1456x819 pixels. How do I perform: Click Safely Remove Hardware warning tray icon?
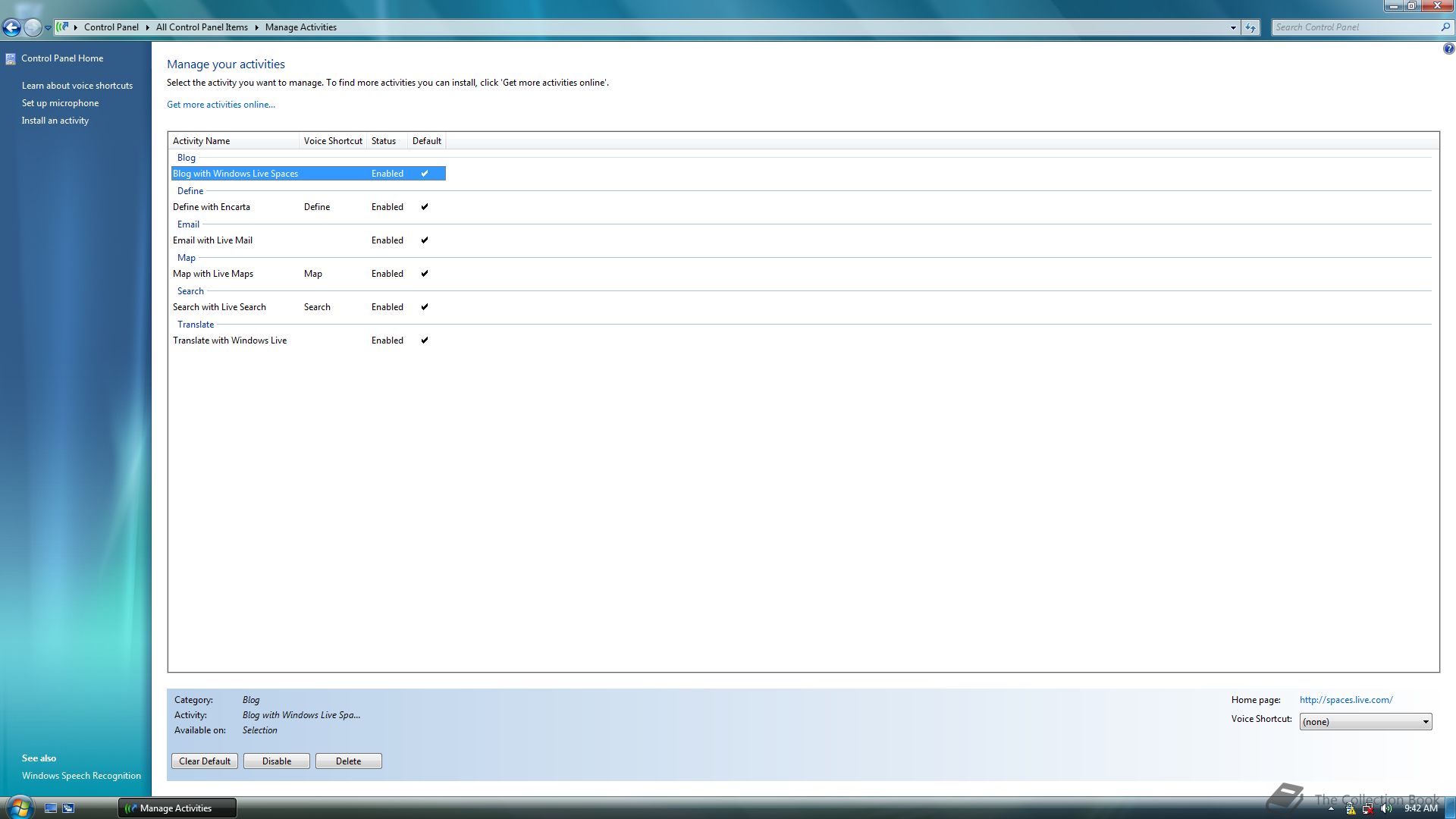point(1351,809)
